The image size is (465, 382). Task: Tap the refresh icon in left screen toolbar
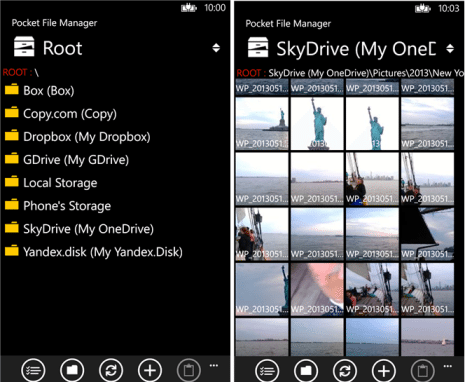[x=111, y=370]
